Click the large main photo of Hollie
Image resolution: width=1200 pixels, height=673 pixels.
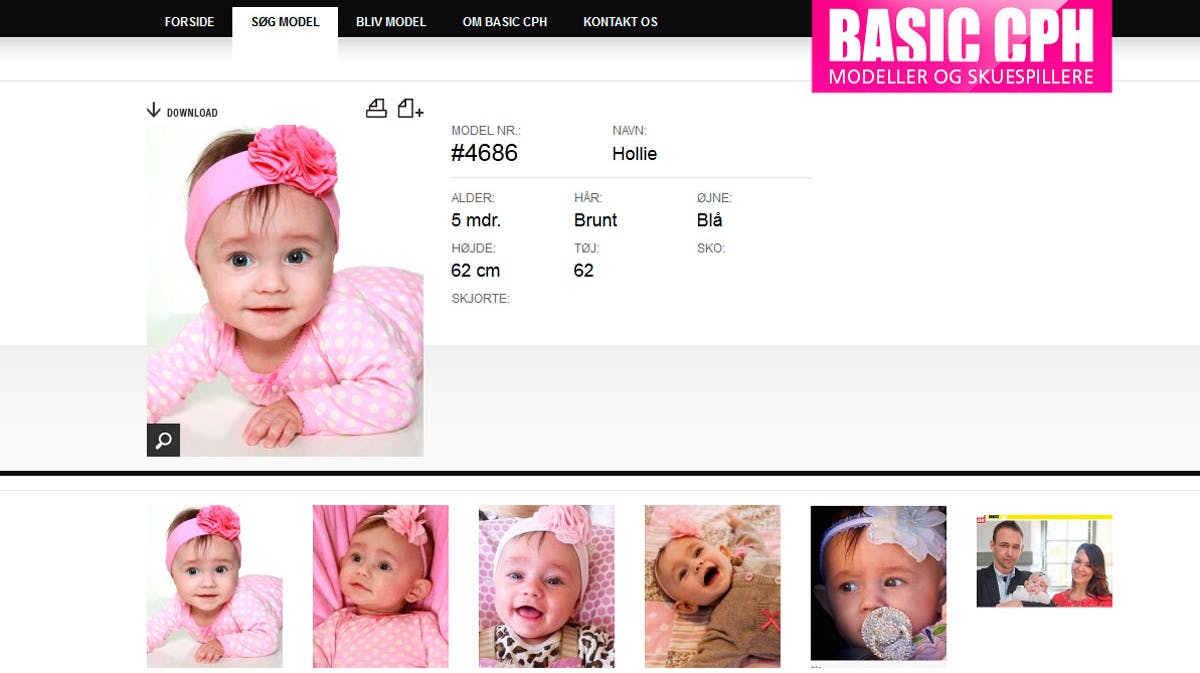(x=285, y=290)
